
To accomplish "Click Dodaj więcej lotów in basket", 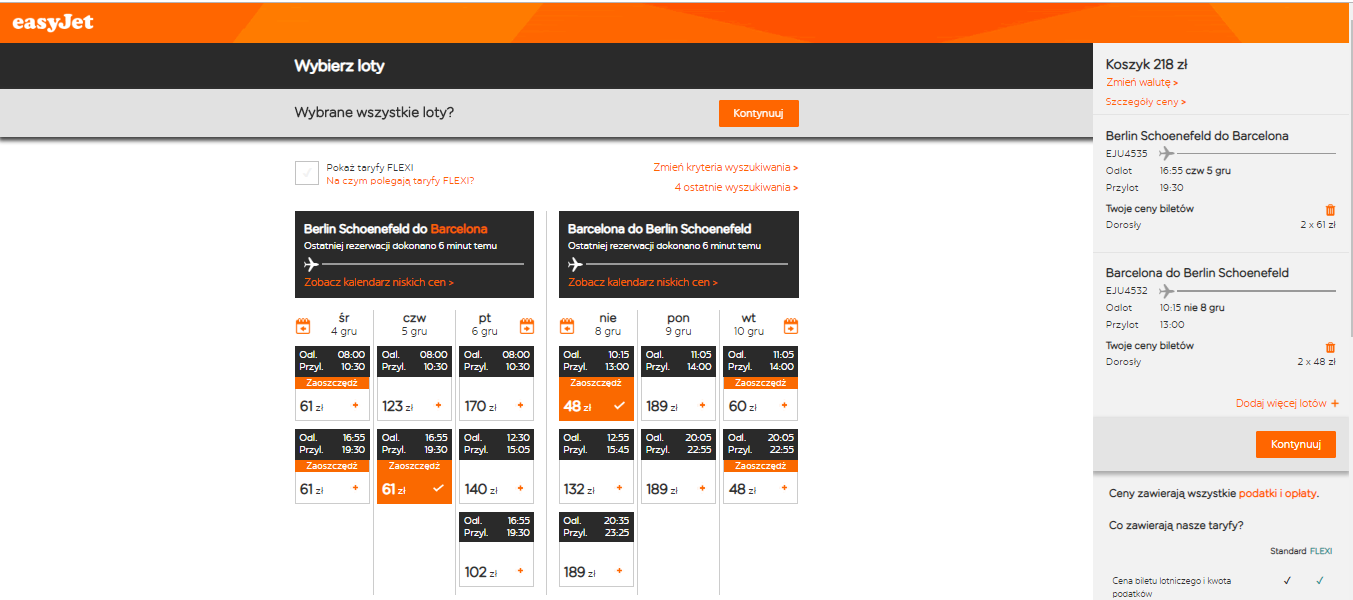I will click(1287, 403).
